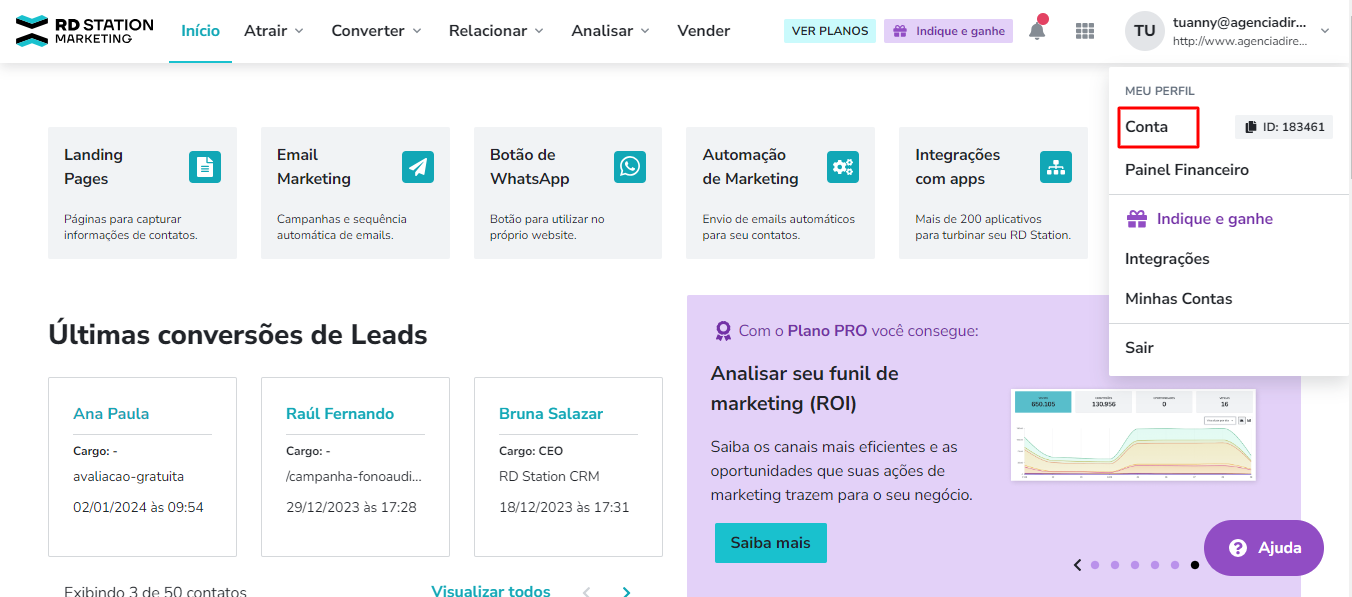This screenshot has height=597, width=1352.
Task: Click the Automação de Marketing gears icon
Action: tap(843, 166)
